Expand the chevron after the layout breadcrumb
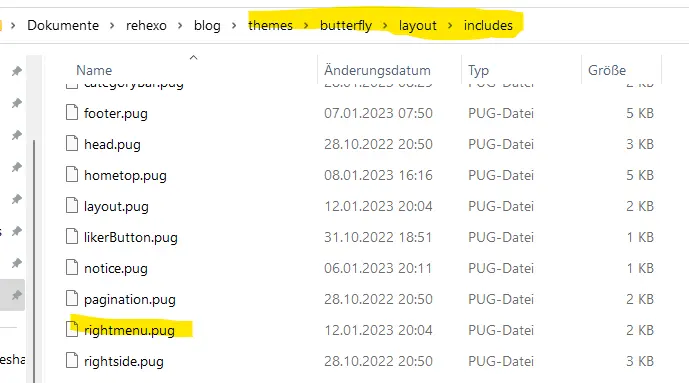 [450, 25]
